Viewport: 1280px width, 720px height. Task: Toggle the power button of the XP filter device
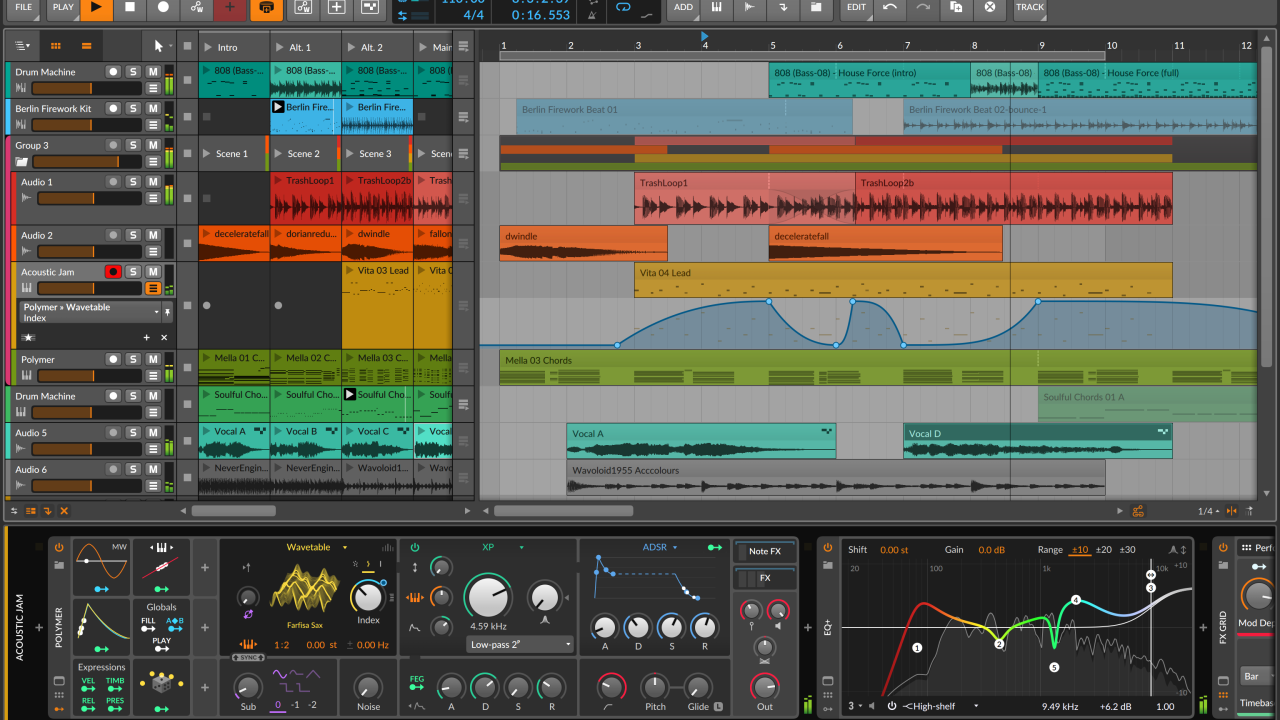[414, 547]
